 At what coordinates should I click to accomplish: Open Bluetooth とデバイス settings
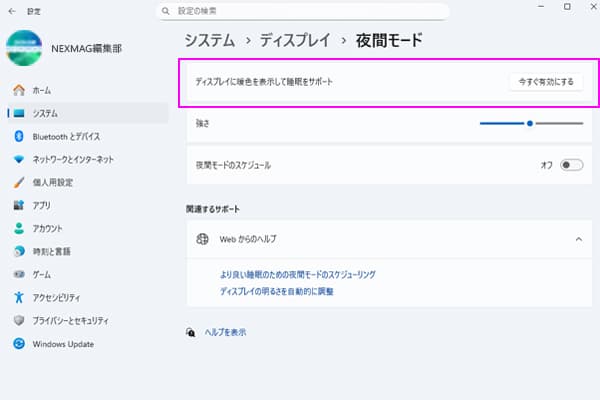tap(88, 136)
